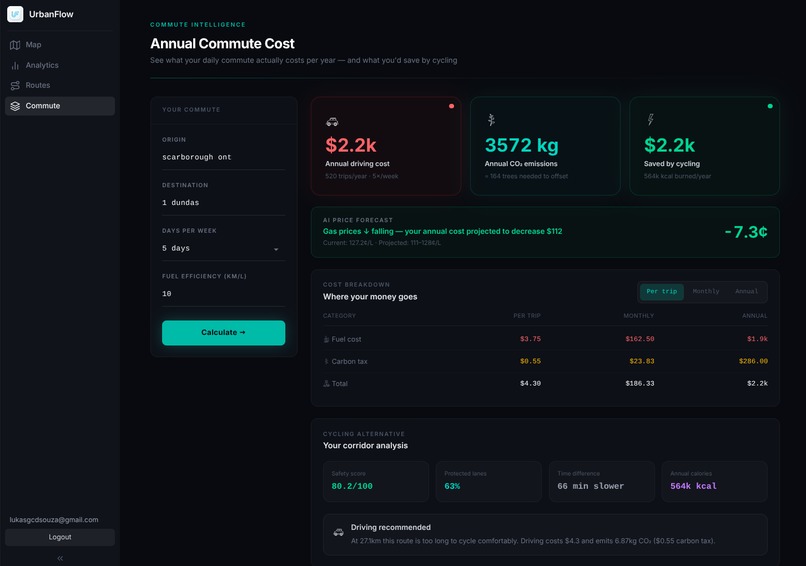
Task: Click the Commute layers icon
Action: [15, 106]
